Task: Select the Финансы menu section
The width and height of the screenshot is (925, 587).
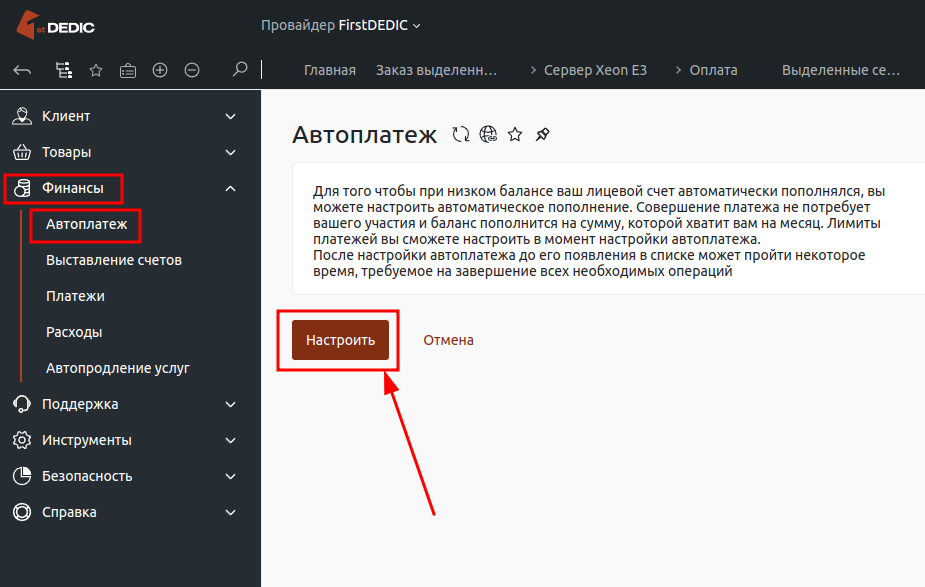Action: point(73,188)
